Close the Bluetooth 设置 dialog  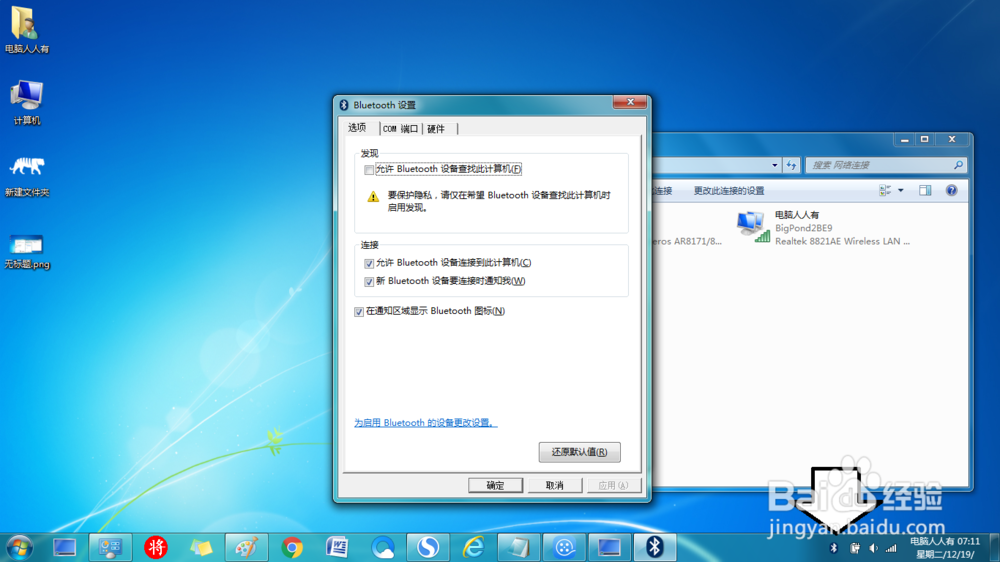point(630,102)
